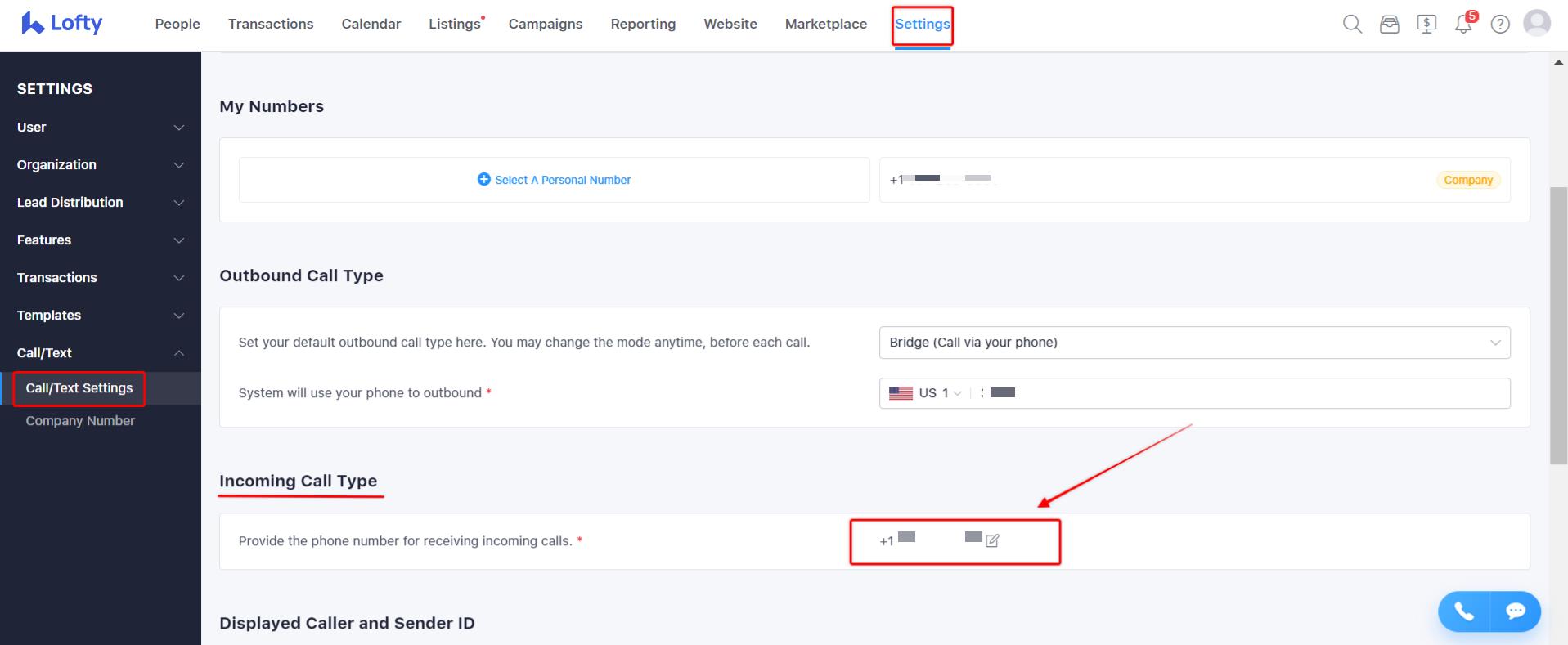Open the US country code selector
The image size is (1568, 645).
[926, 393]
